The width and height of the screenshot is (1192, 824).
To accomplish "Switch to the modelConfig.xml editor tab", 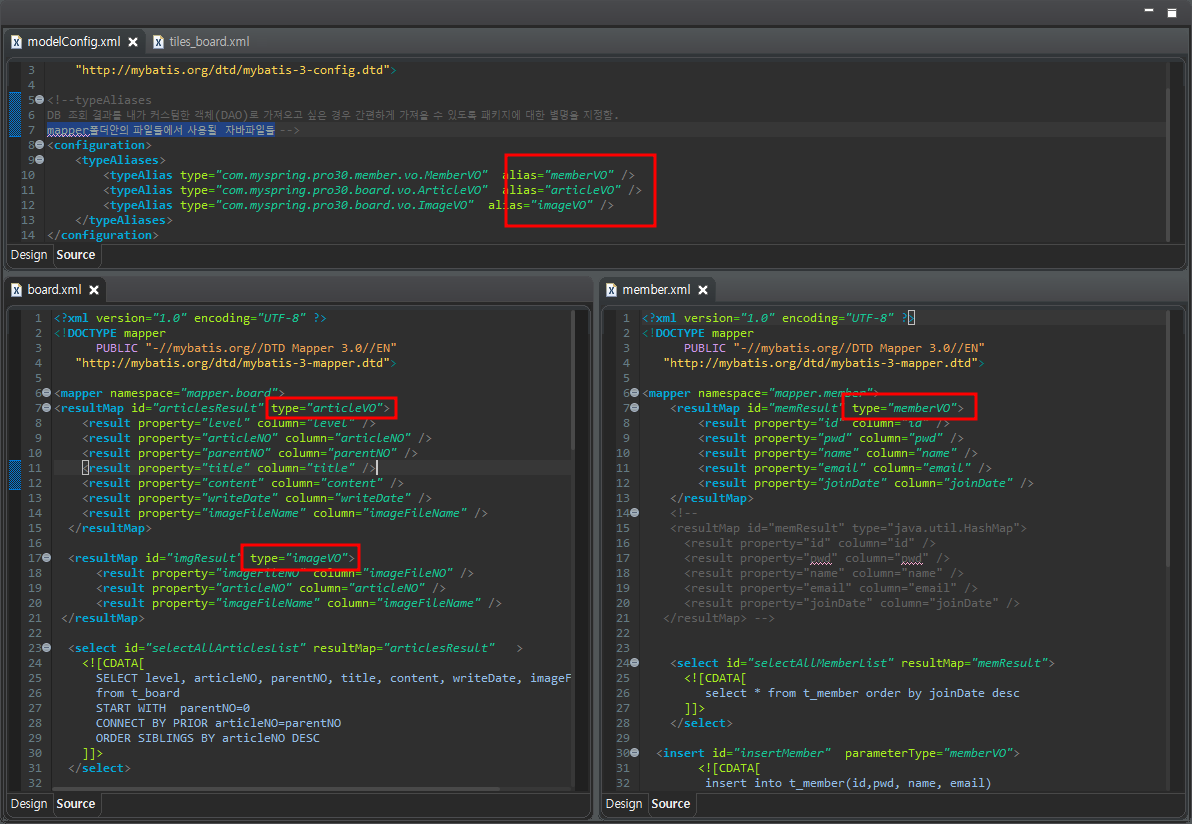I will 73,42.
